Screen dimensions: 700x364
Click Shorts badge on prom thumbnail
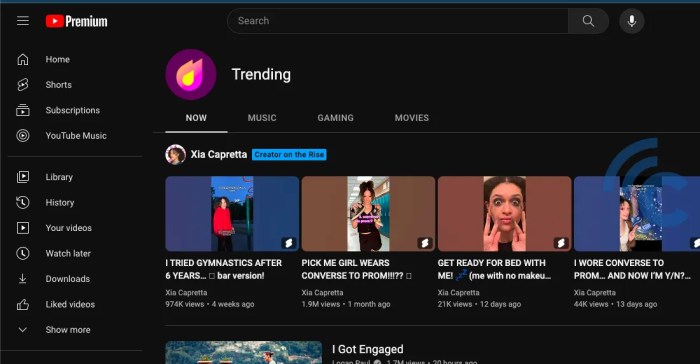[x=425, y=243]
